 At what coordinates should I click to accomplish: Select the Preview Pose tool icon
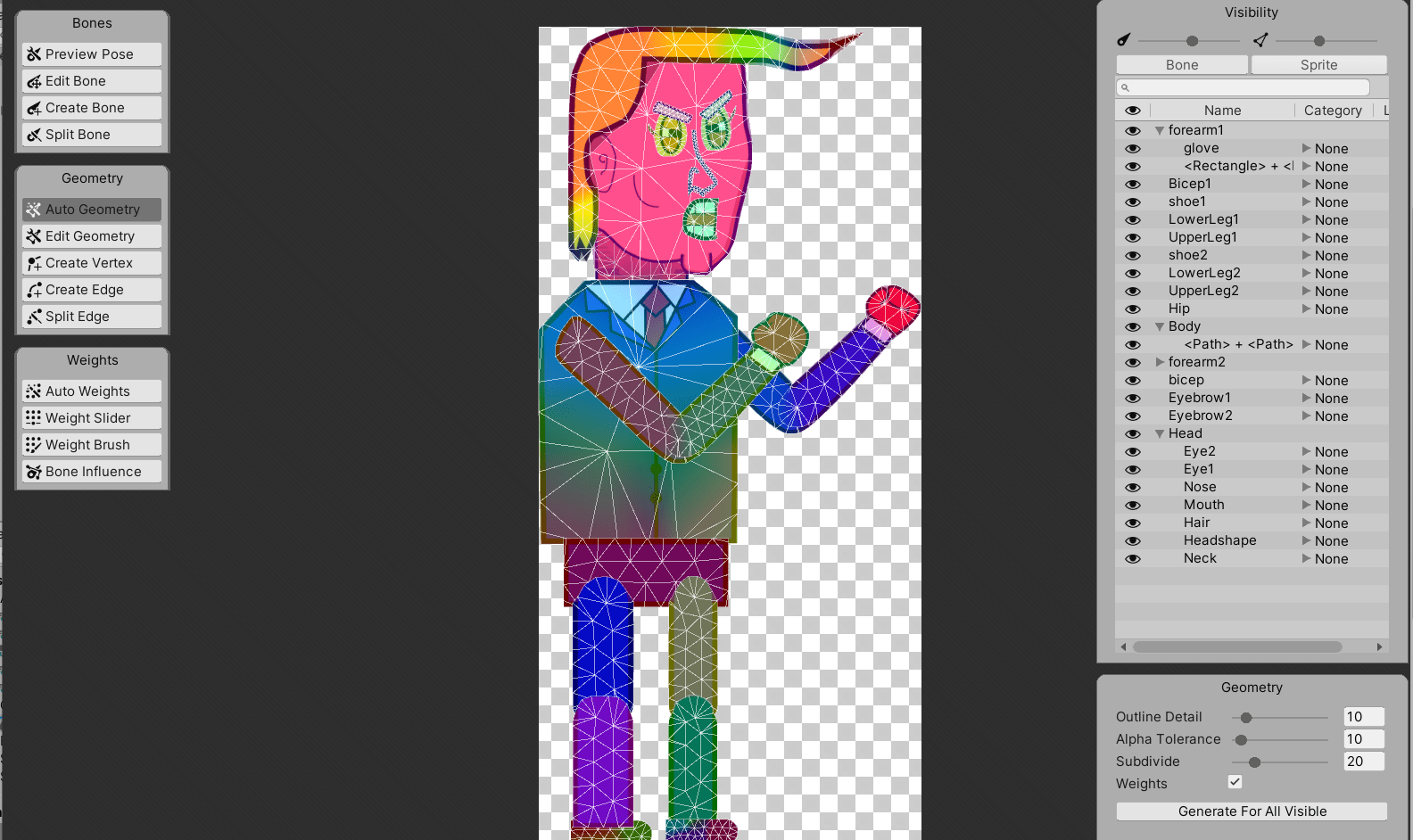pos(34,54)
